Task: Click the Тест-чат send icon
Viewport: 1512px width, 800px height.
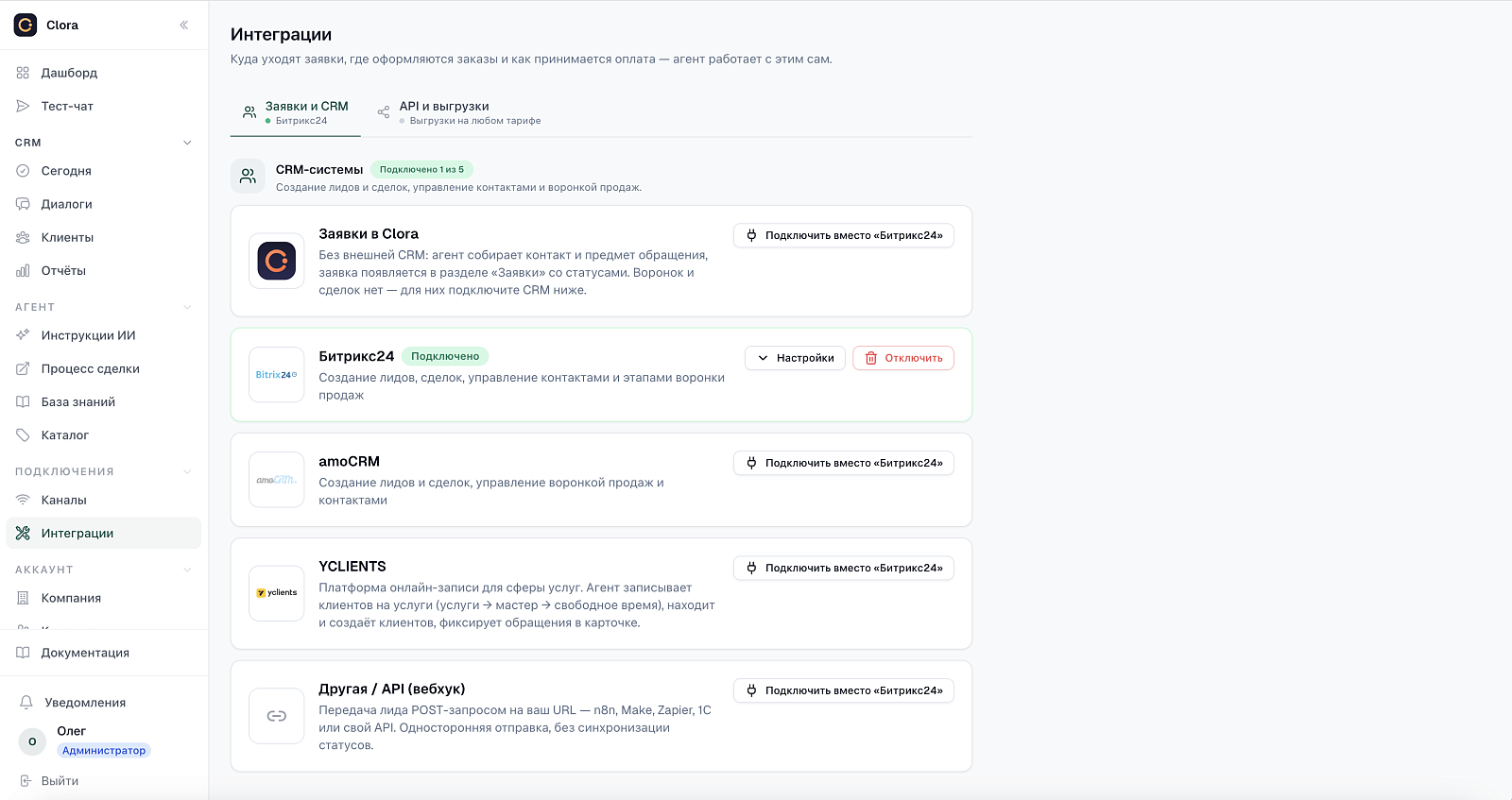Action: click(x=23, y=106)
